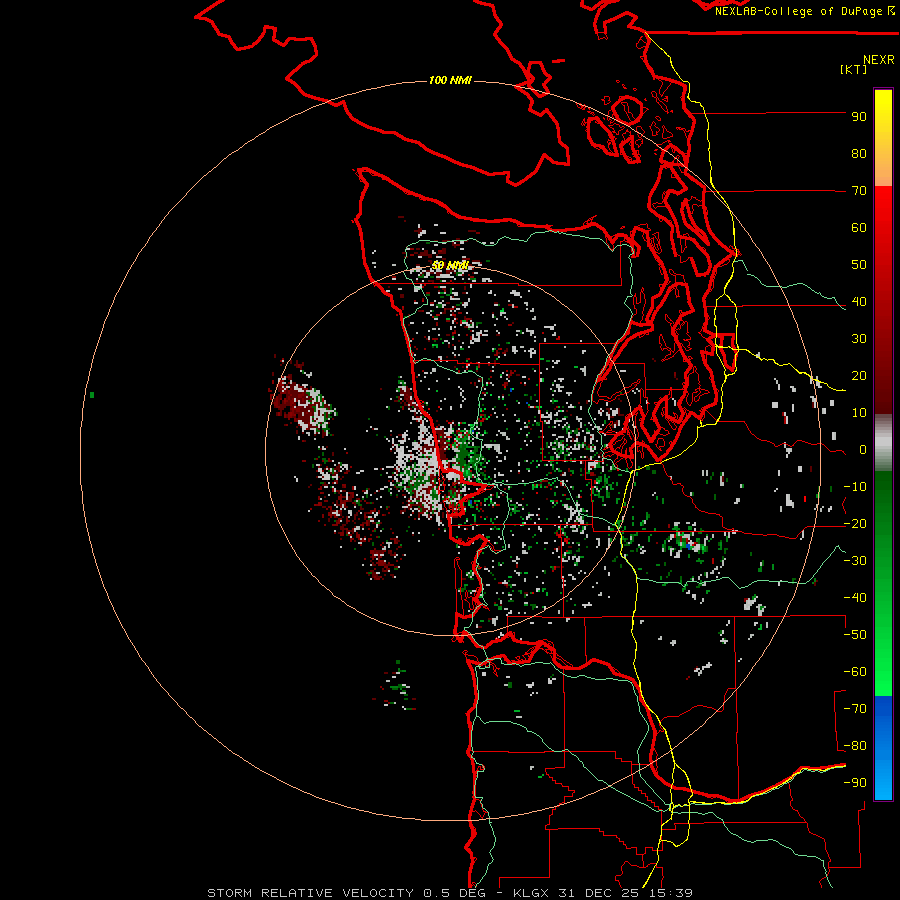
Task: Select the -40 value on the legend
Action: [x=855, y=598]
